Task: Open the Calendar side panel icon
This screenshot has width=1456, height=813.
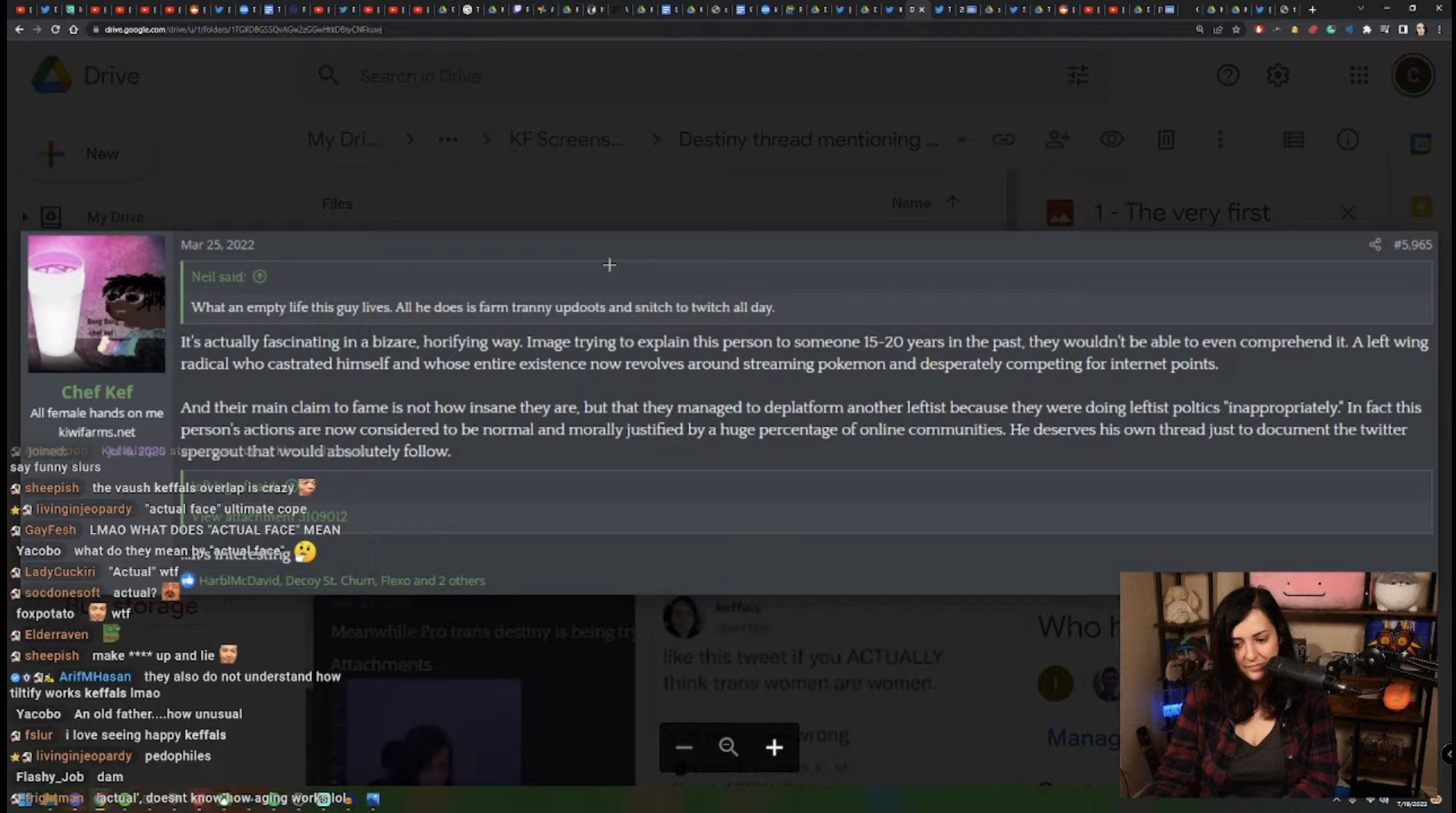Action: pyautogui.click(x=1421, y=144)
